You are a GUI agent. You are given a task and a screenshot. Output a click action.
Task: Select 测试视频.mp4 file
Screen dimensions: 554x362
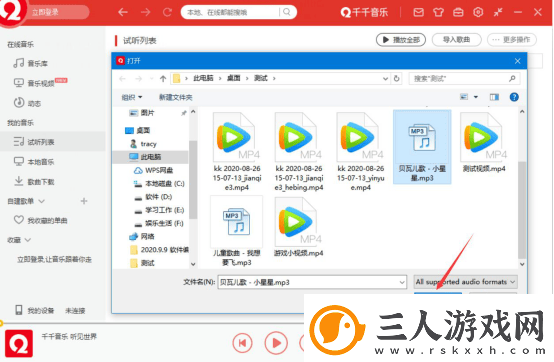pos(484,143)
